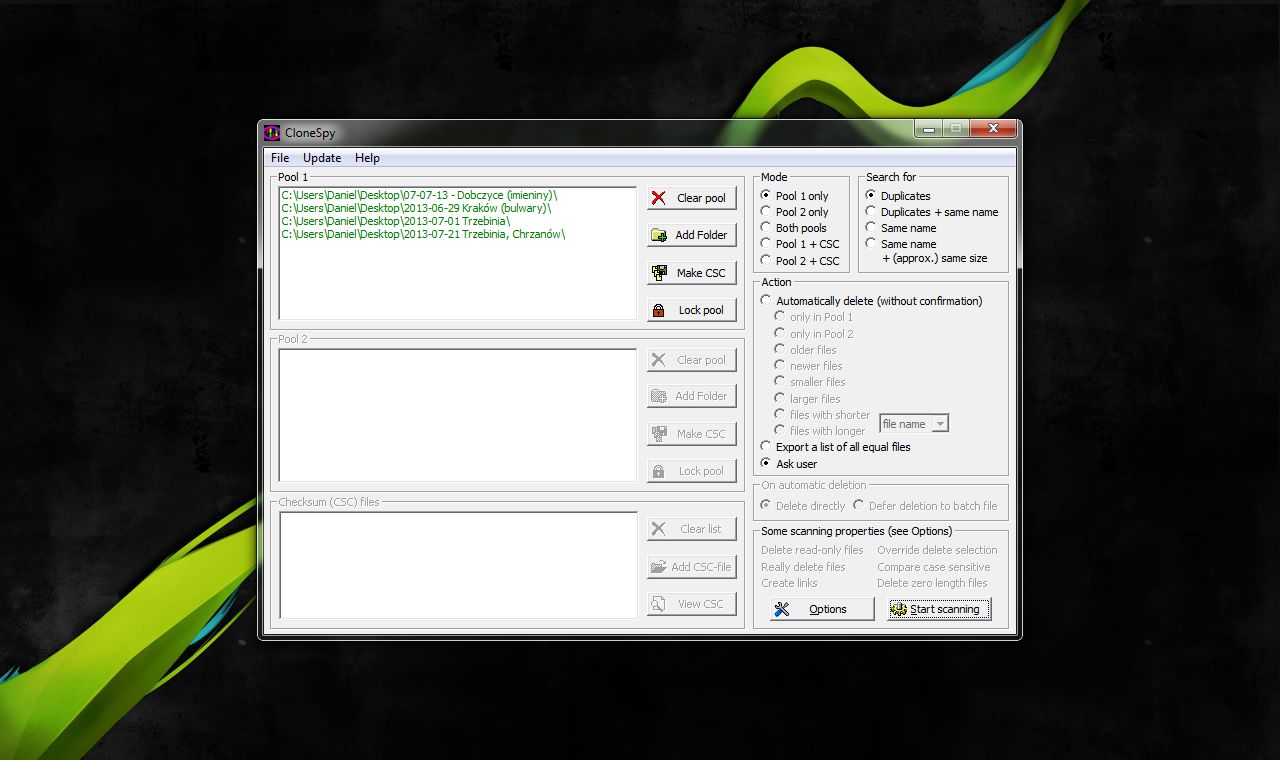Select the Kraków (bulwary) folder path

click(x=416, y=208)
